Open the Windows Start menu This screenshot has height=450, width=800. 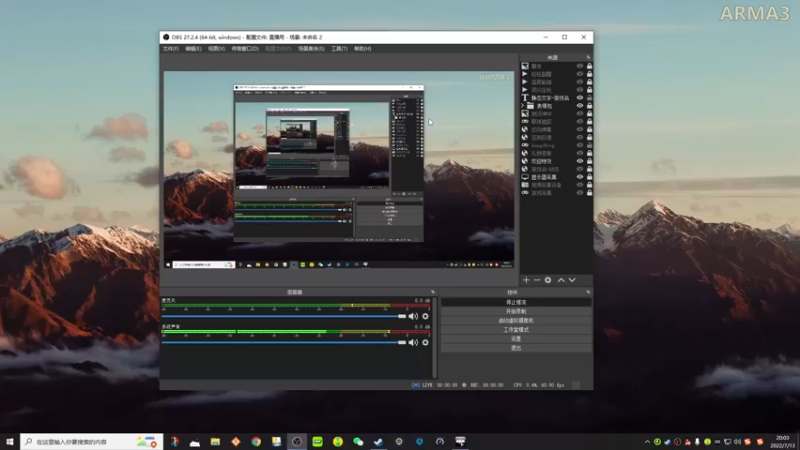click(10, 441)
